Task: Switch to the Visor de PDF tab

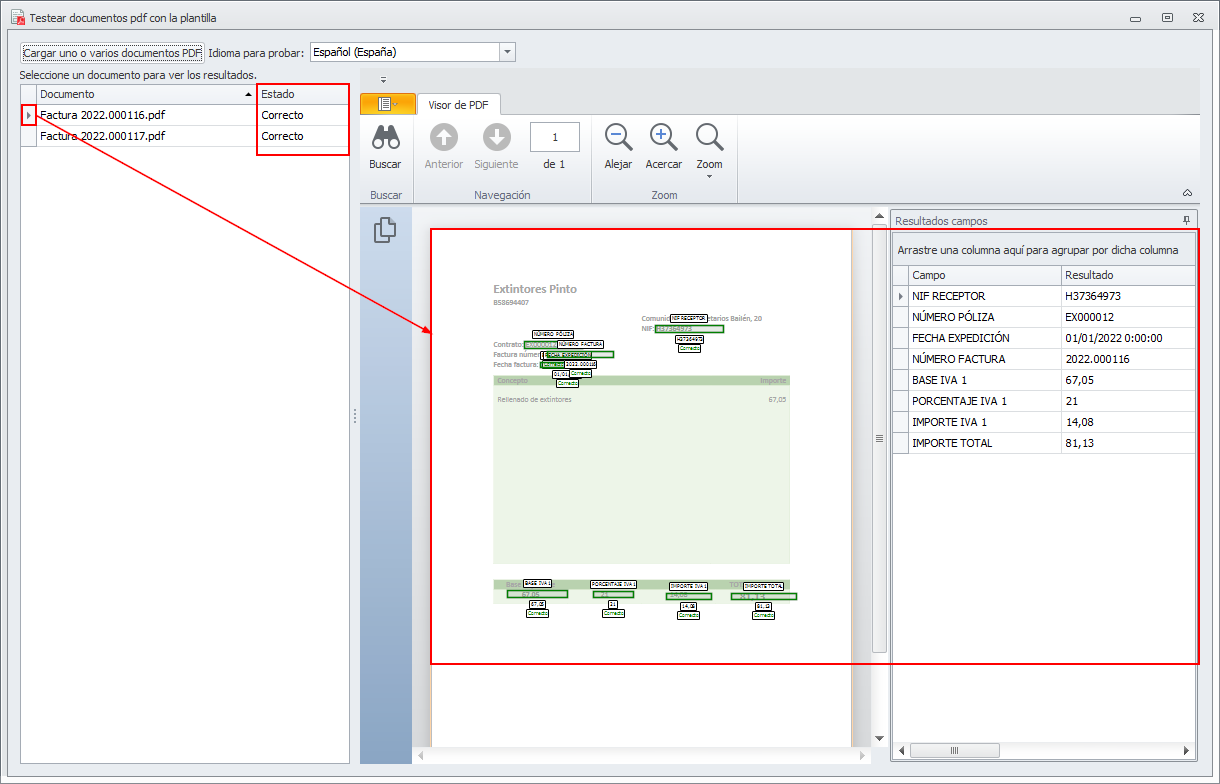Action: click(458, 105)
